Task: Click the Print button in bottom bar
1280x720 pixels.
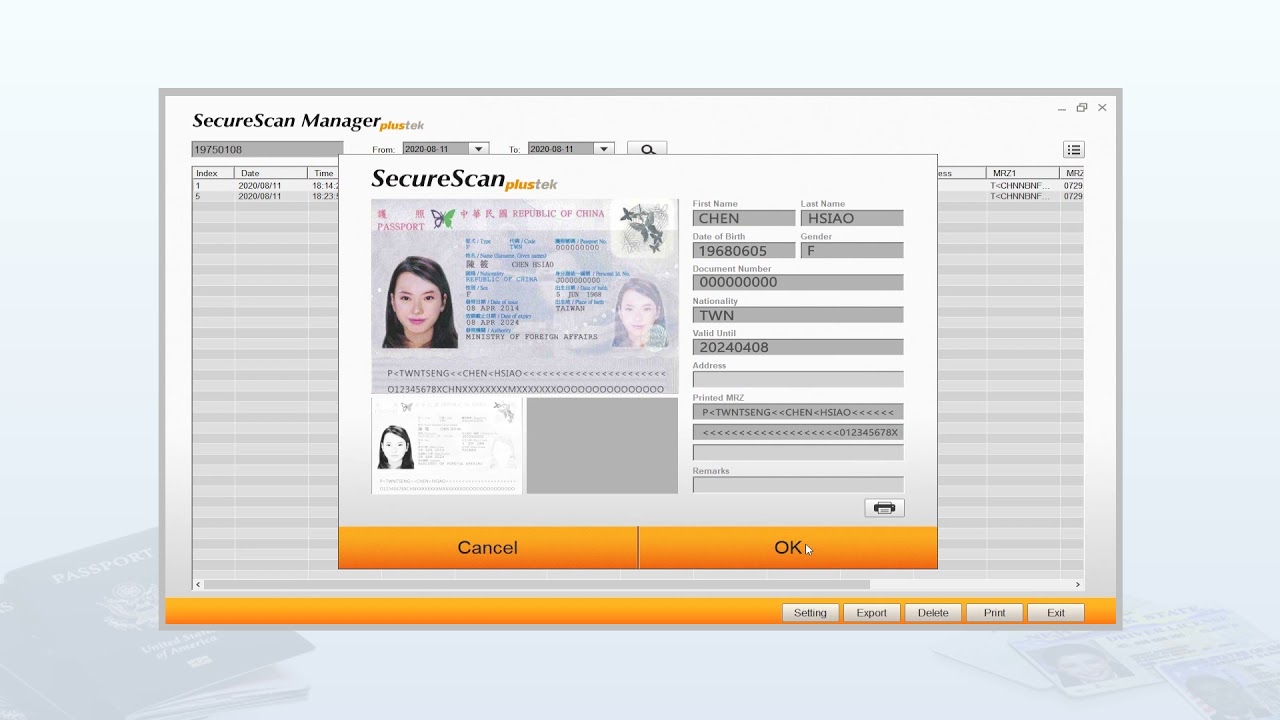Action: point(994,613)
